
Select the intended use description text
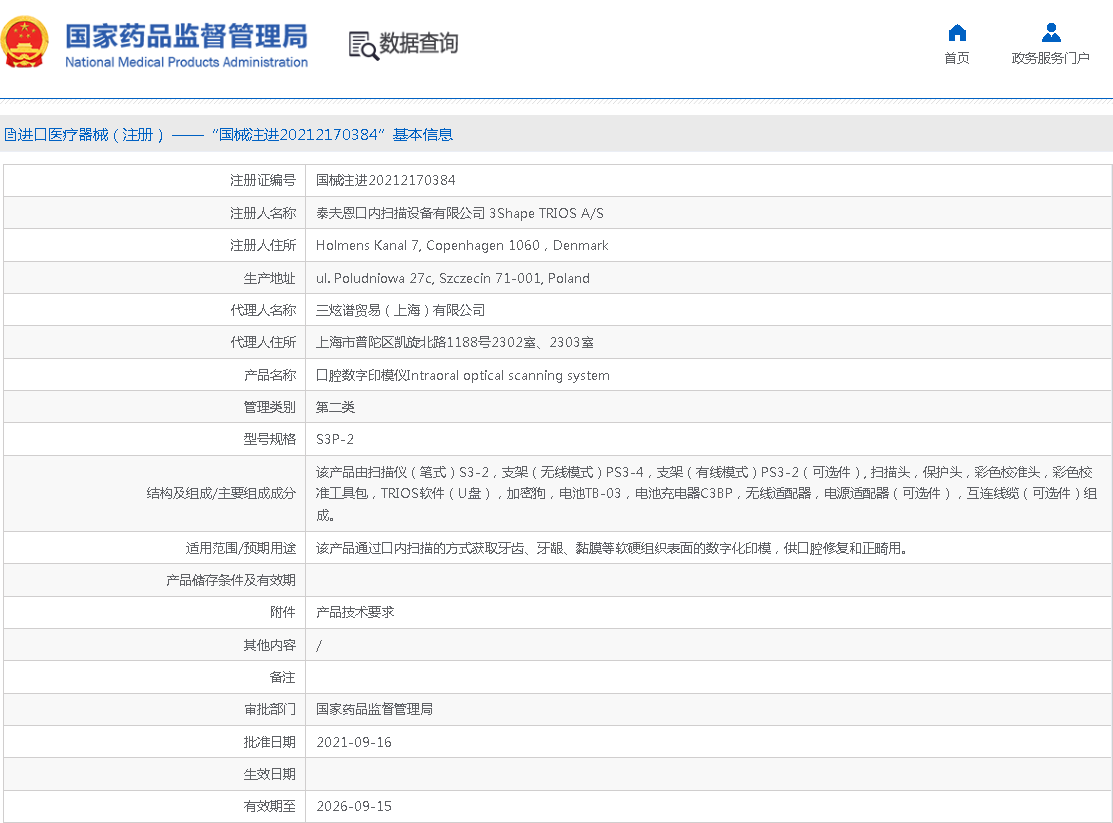pyautogui.click(x=612, y=548)
